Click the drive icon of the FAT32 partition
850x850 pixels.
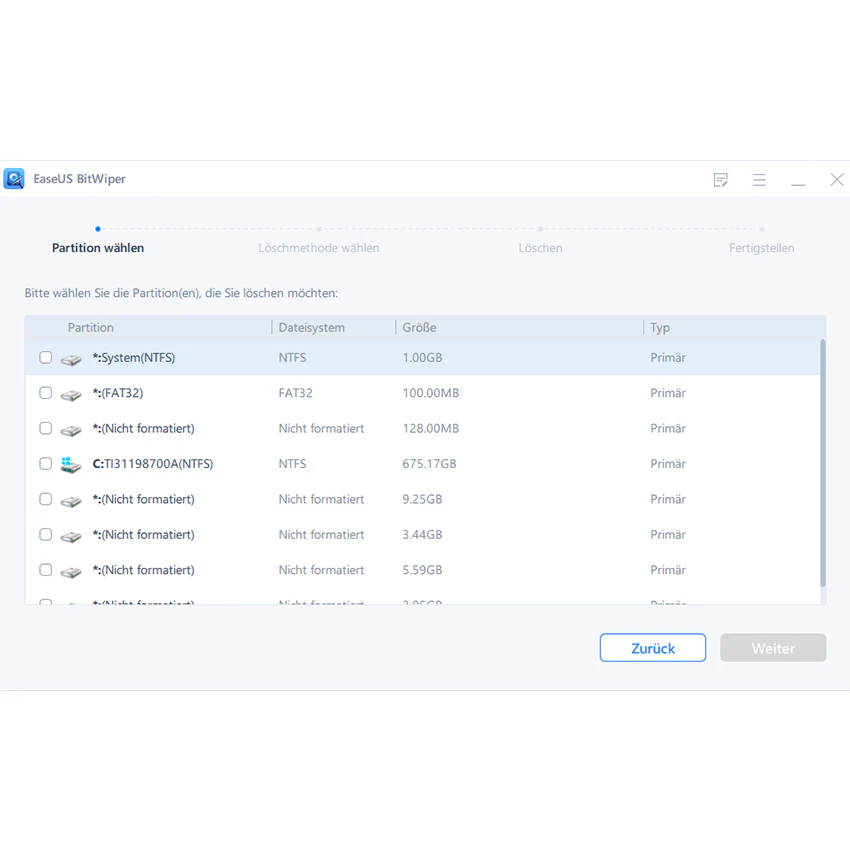pyautogui.click(x=71, y=395)
